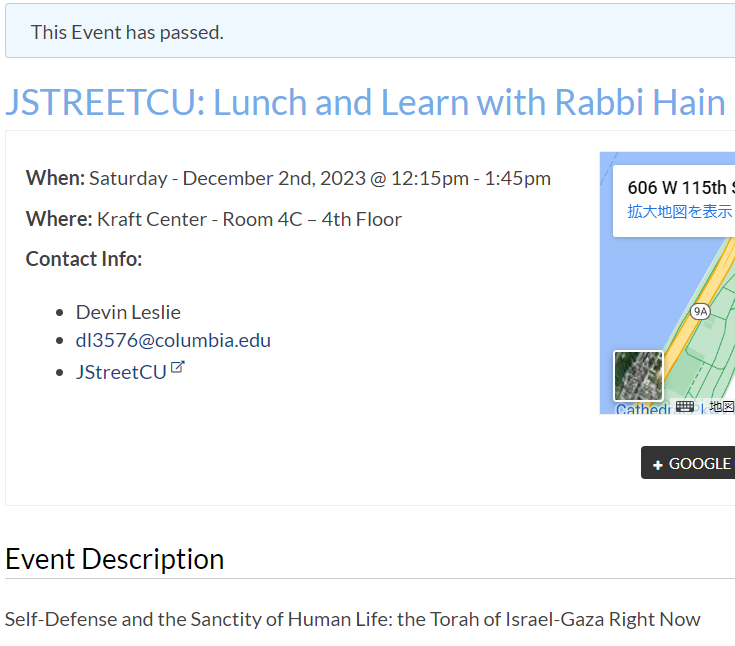Add the event to Google Calendar
This screenshot has width=735, height=646.
coord(689,463)
